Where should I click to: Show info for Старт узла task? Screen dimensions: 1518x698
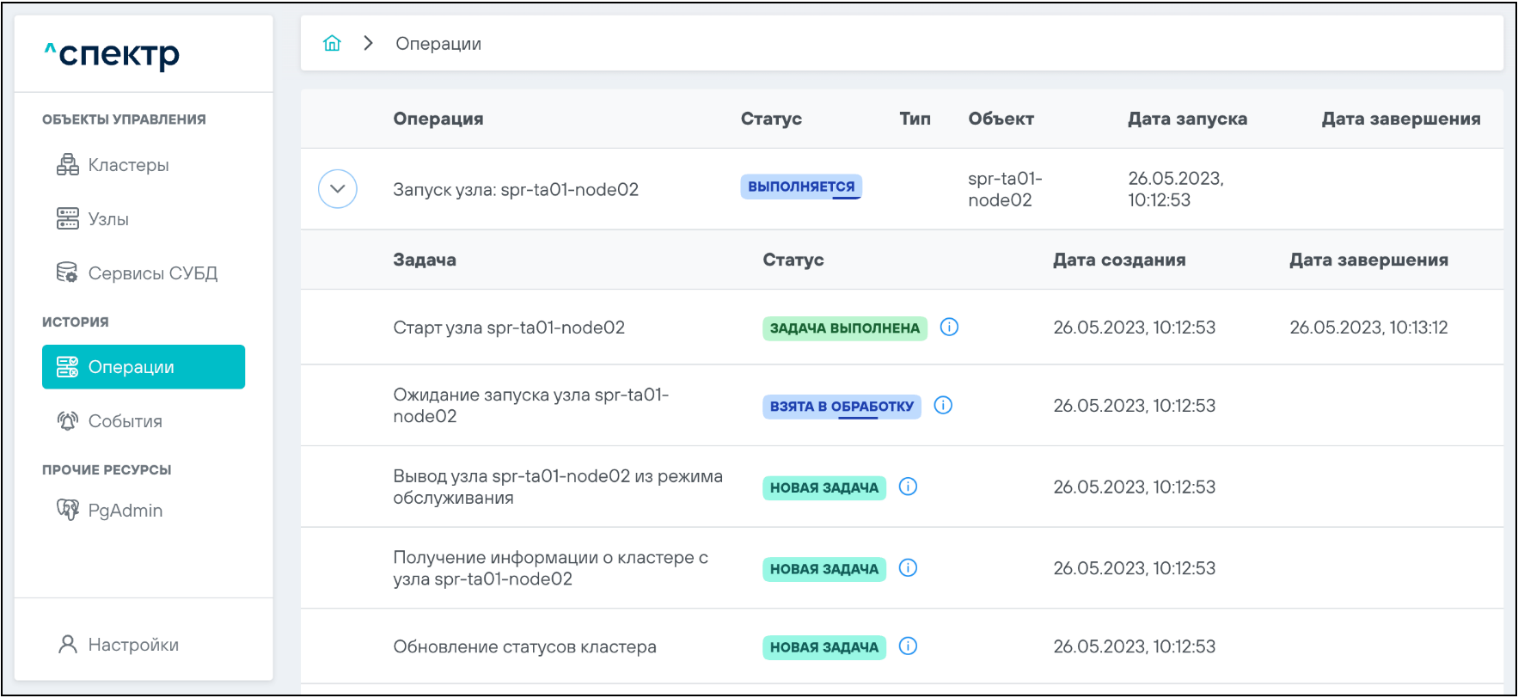pyautogui.click(x=950, y=327)
